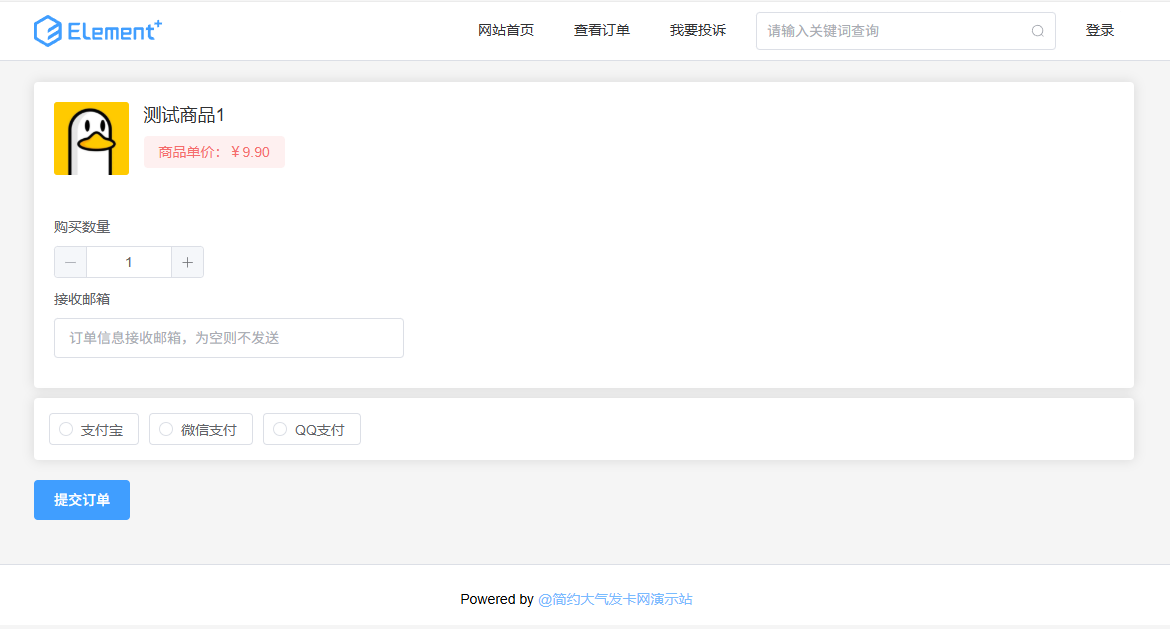The width and height of the screenshot is (1170, 629).
Task: Click the 测试商品1 product title
Action: tap(184, 115)
